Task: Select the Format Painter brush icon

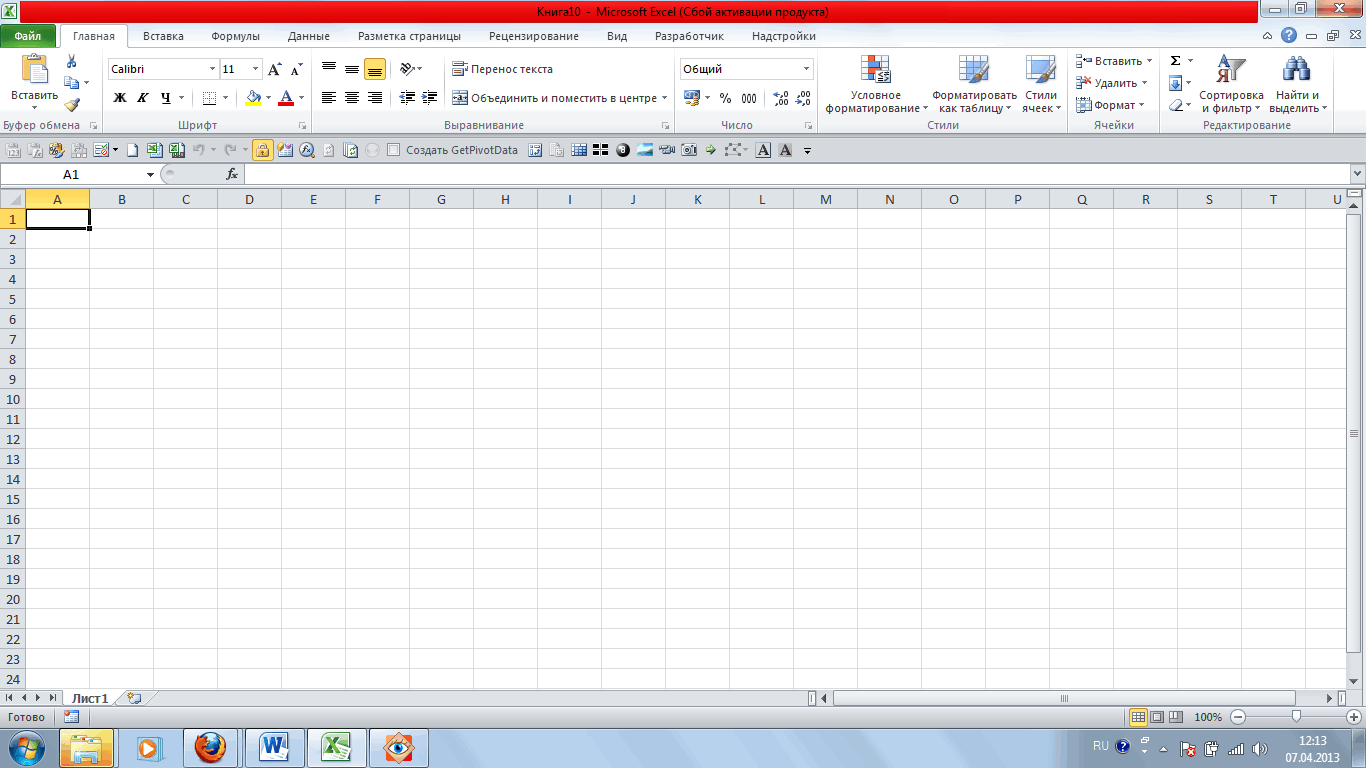Action: (71, 103)
